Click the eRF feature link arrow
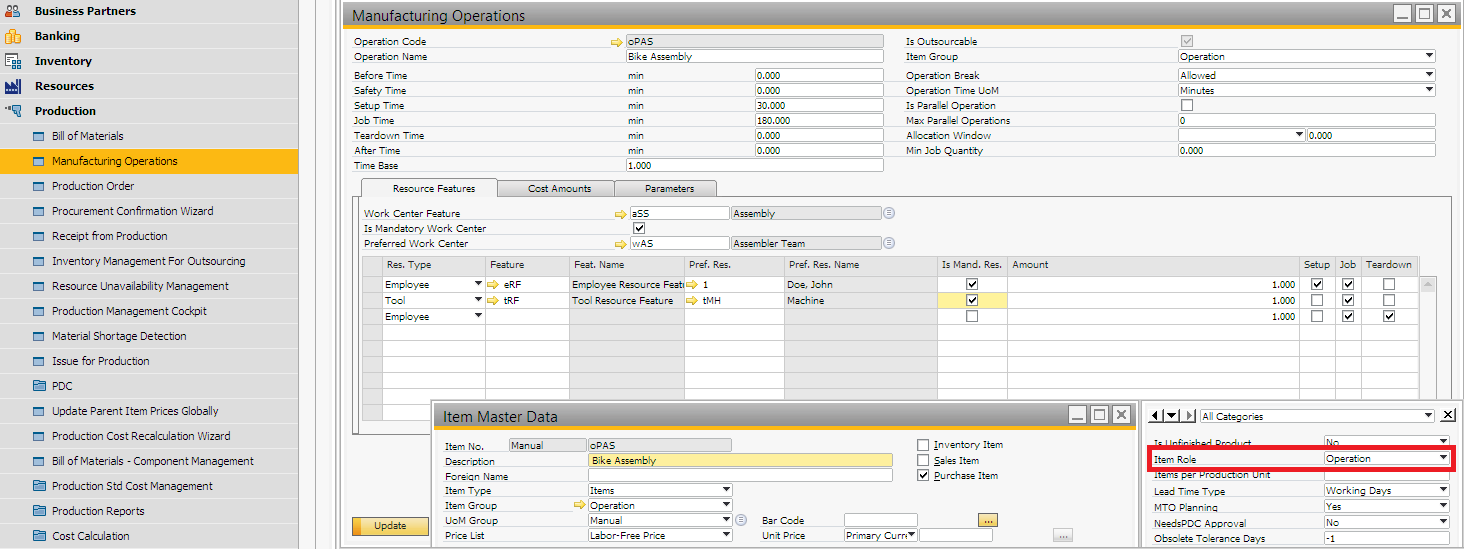The image size is (1464, 549). coord(493,285)
